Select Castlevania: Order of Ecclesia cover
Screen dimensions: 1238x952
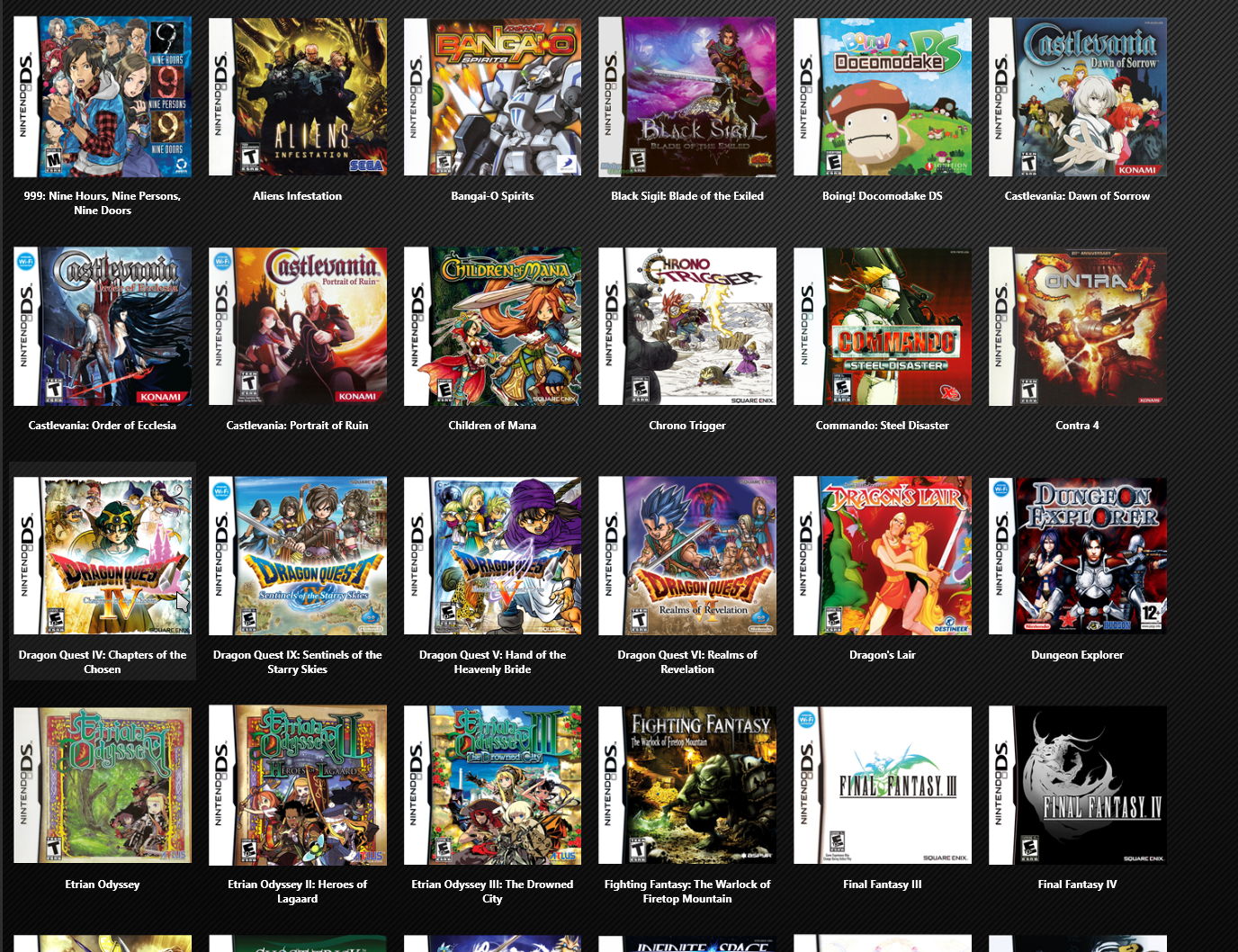click(x=103, y=327)
